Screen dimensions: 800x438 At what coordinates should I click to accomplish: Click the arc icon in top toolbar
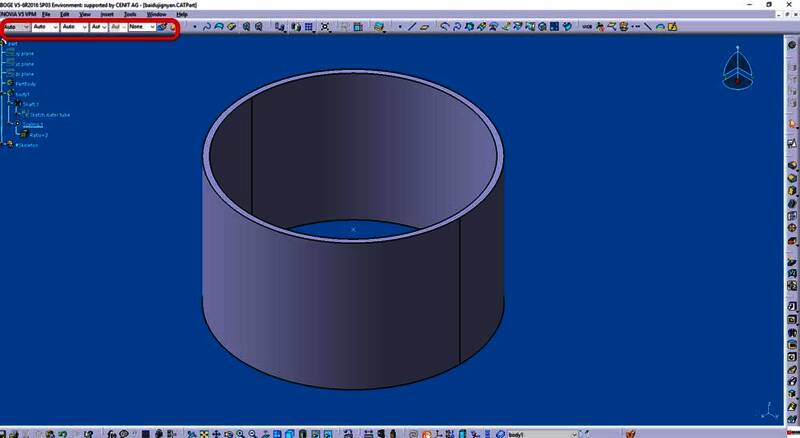click(660, 27)
